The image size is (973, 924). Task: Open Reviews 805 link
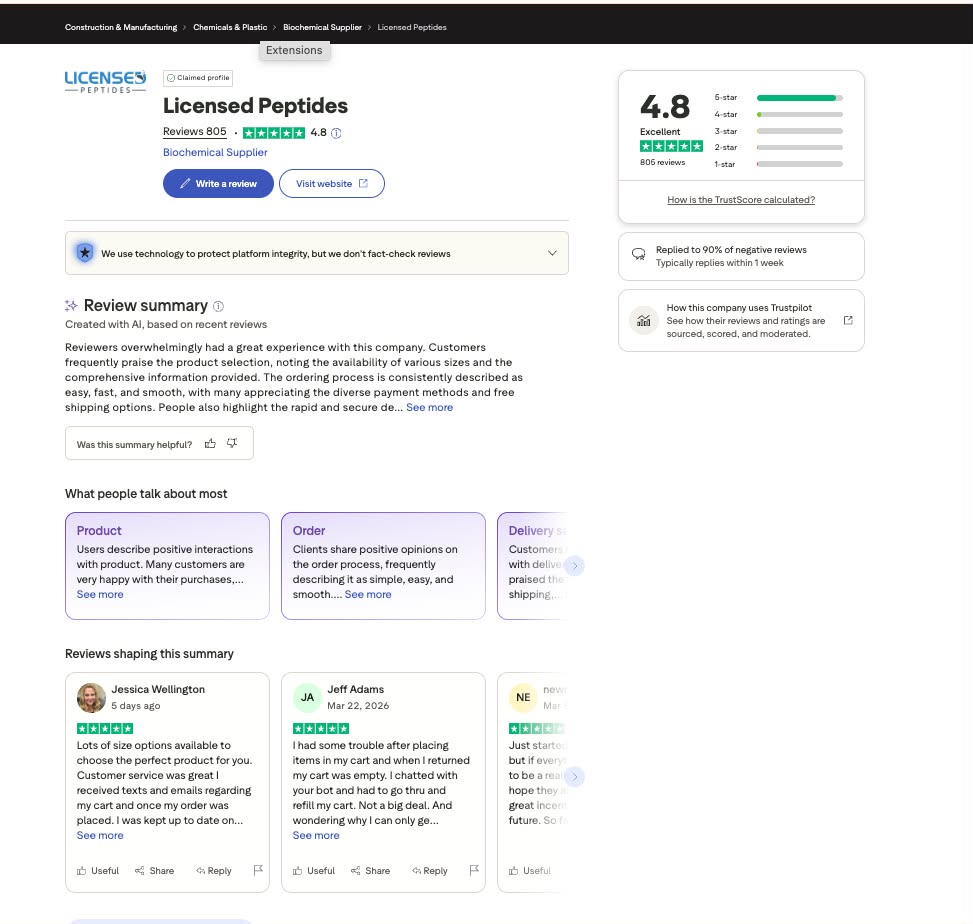point(195,132)
